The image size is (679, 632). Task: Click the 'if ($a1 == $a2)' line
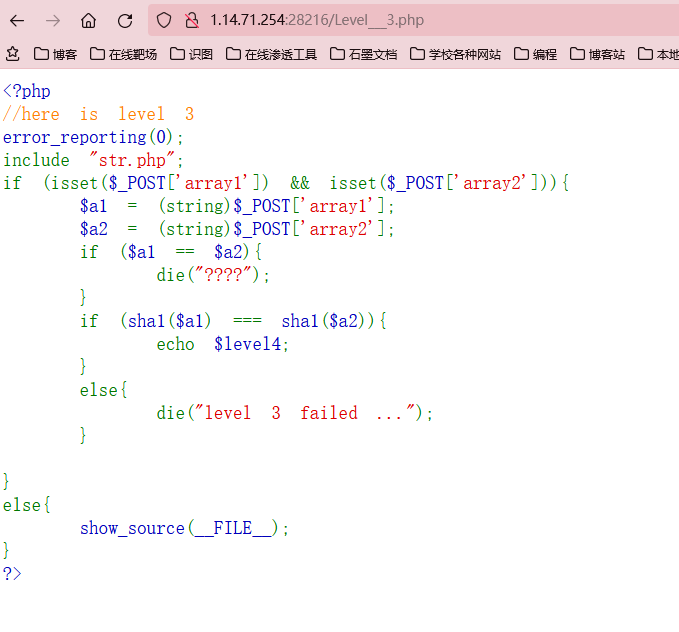(171, 252)
